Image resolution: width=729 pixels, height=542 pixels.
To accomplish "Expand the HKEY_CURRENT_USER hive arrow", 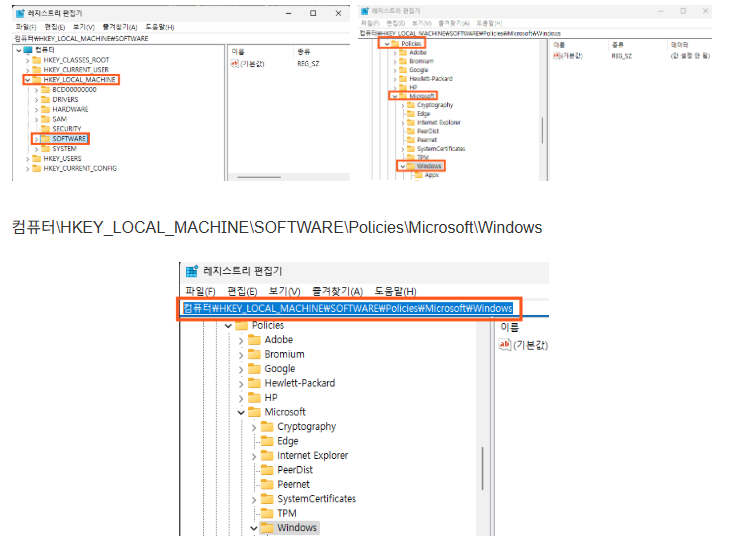I will pos(27,69).
